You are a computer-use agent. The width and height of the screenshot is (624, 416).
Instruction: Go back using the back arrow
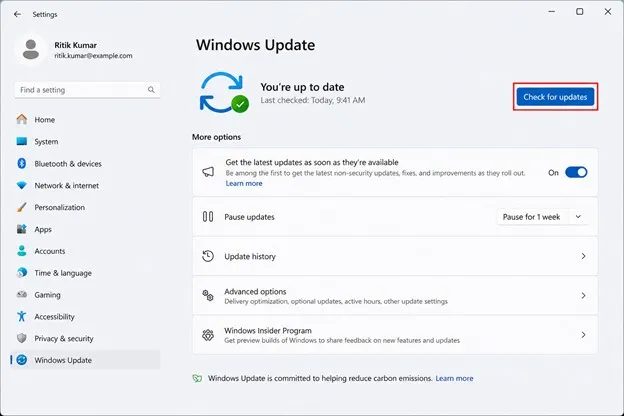(x=17, y=14)
